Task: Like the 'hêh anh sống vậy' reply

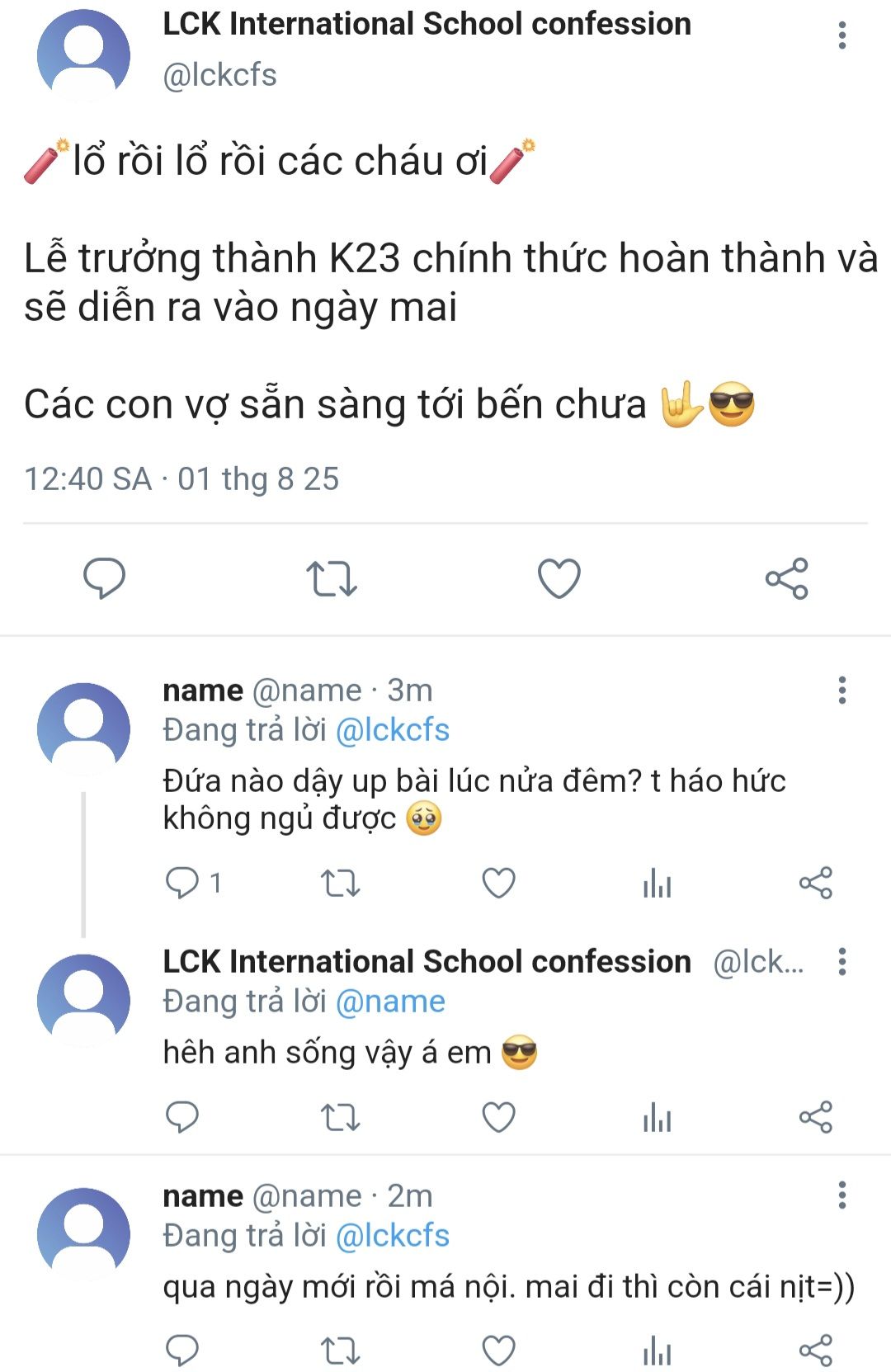Action: (498, 1117)
